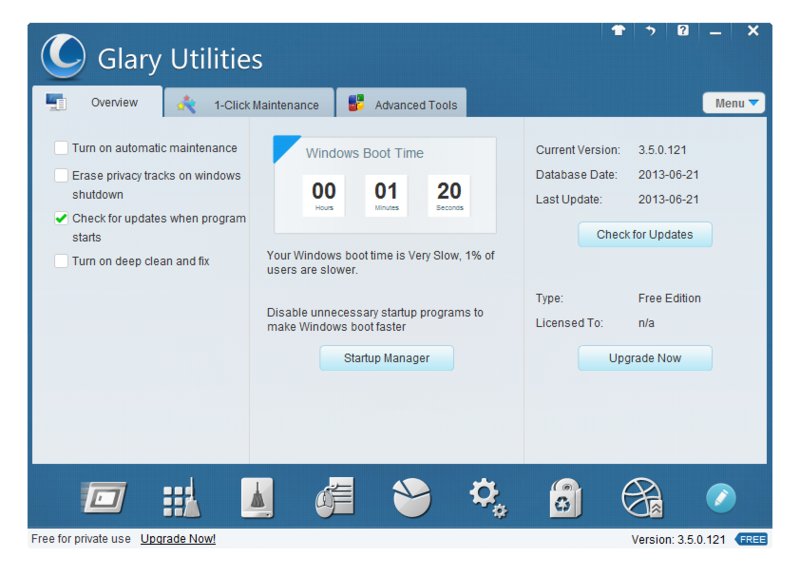Screen dimensions: 800x577
Task: Click the skin shirt icon in title bar
Action: coord(618,31)
